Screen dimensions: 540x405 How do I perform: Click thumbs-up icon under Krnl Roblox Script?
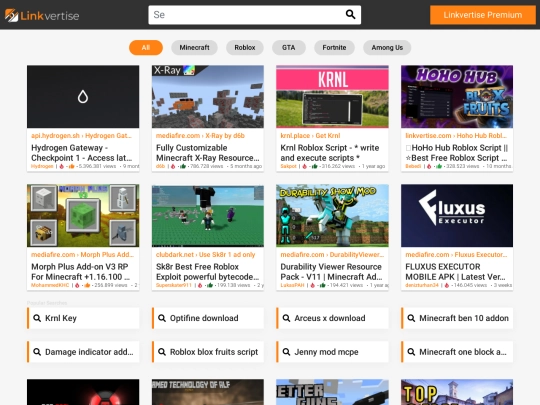(x=314, y=166)
